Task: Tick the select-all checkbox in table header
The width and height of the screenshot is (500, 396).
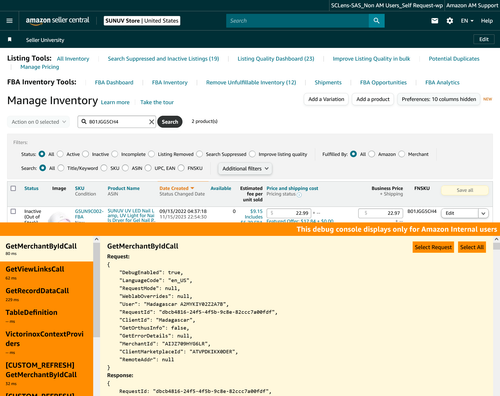Action: tap(13, 188)
